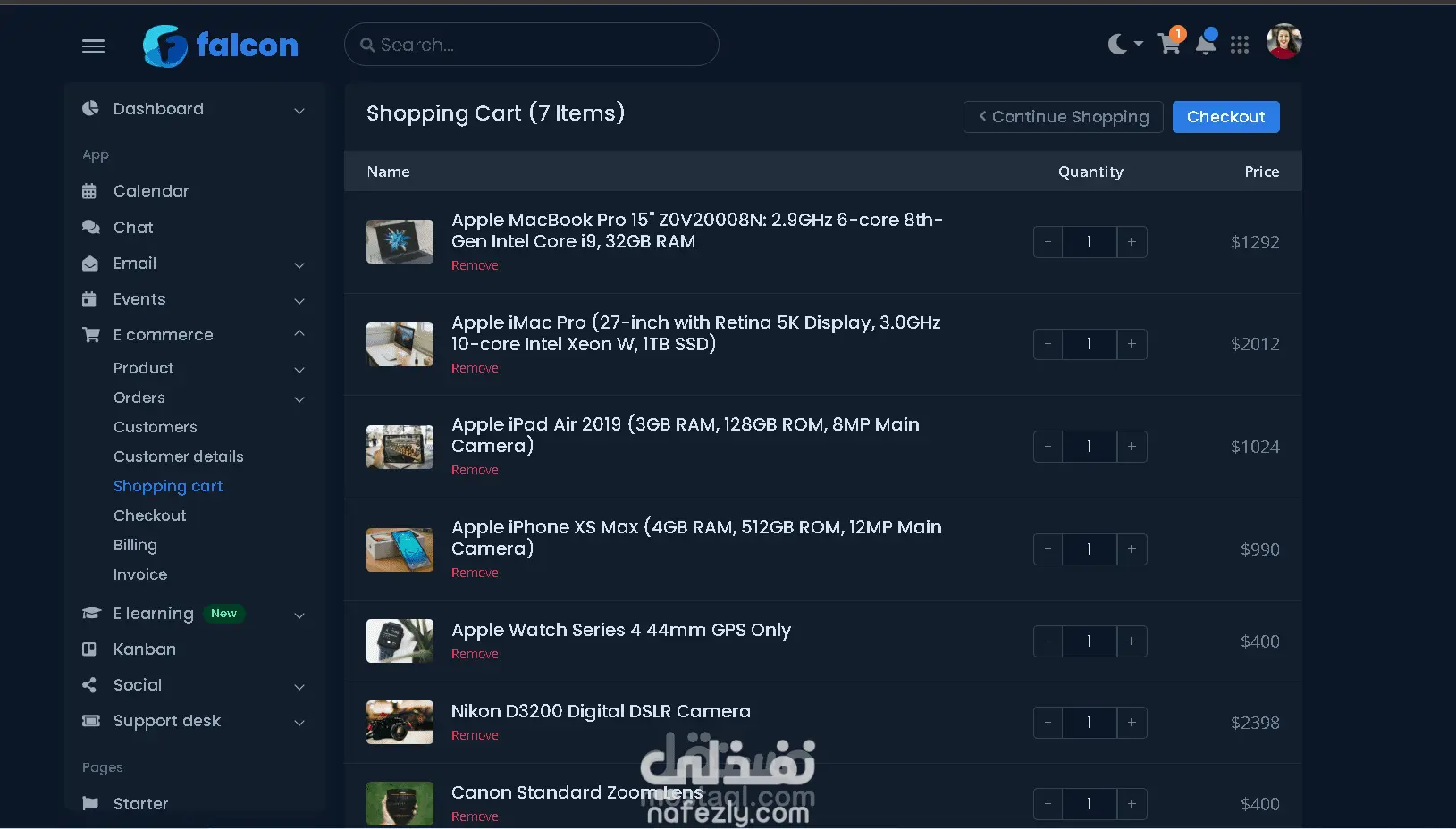Open Customer details in the sidebar
1456x829 pixels.
click(x=179, y=456)
